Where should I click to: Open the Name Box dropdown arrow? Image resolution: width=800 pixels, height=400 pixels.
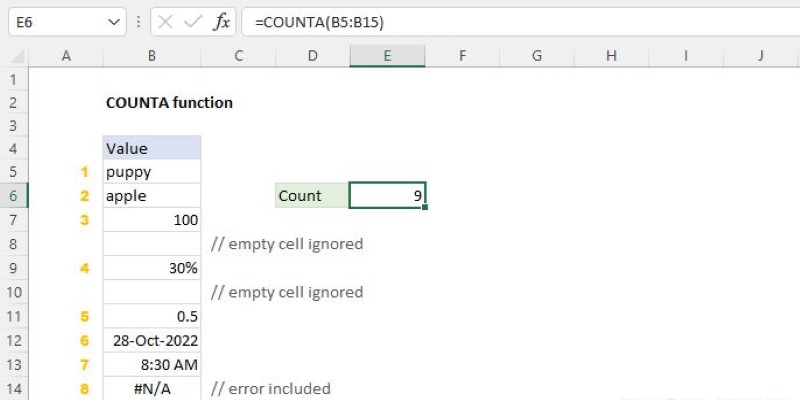[113, 22]
